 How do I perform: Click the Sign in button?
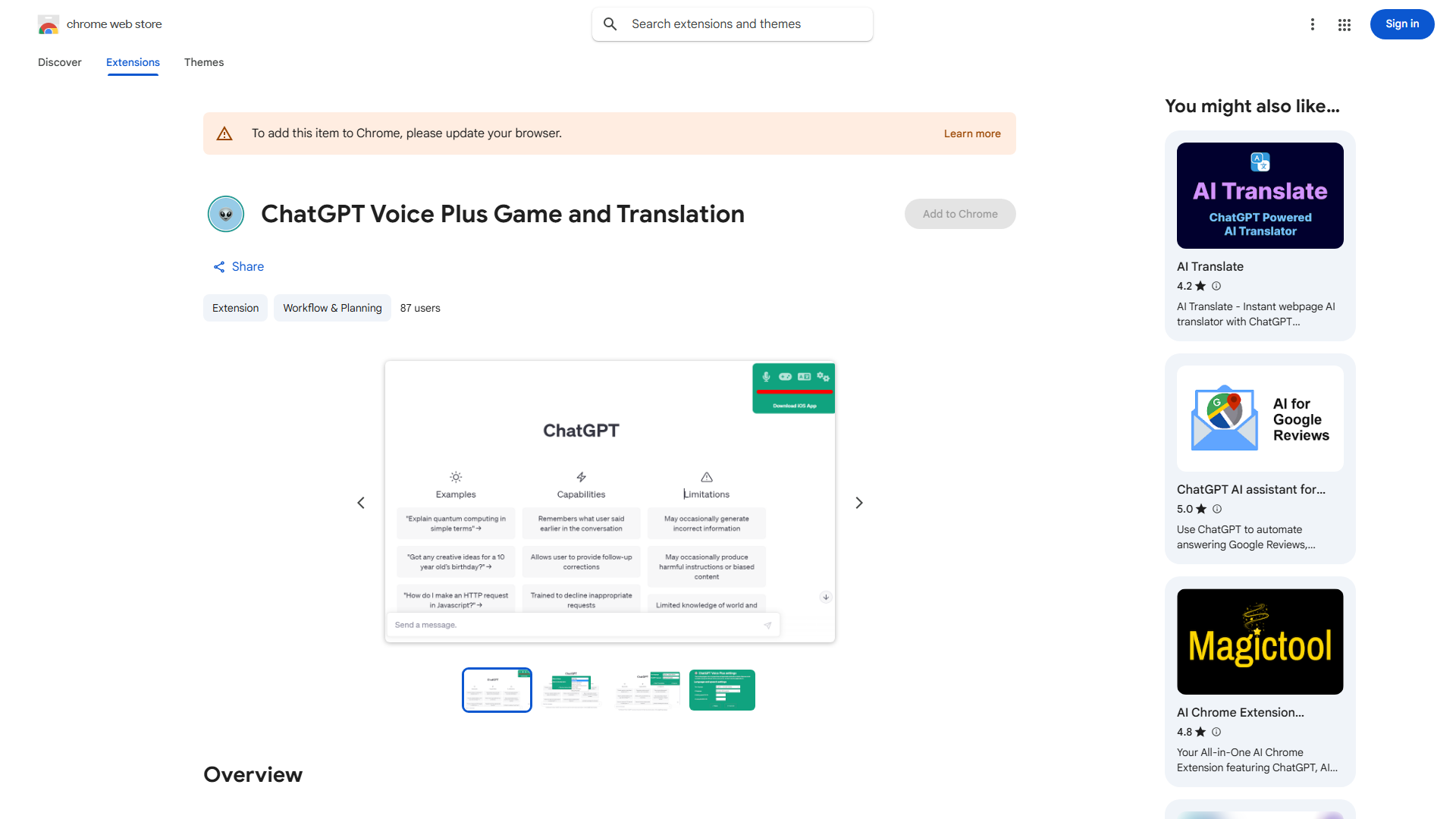coord(1401,24)
